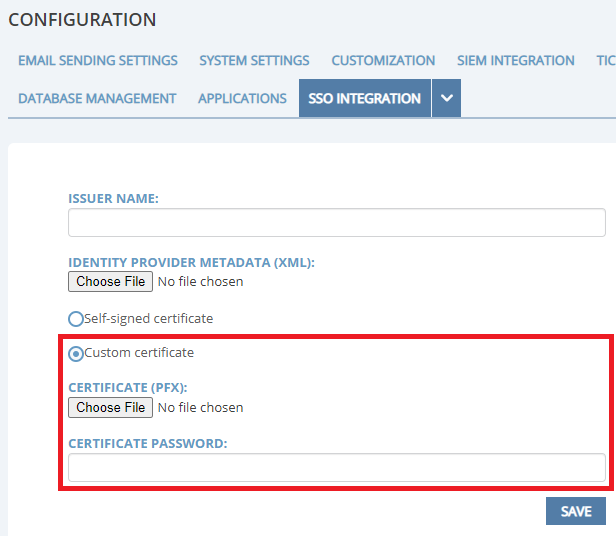Open the SIEM Integration tab
The image size is (616, 536).
point(516,60)
